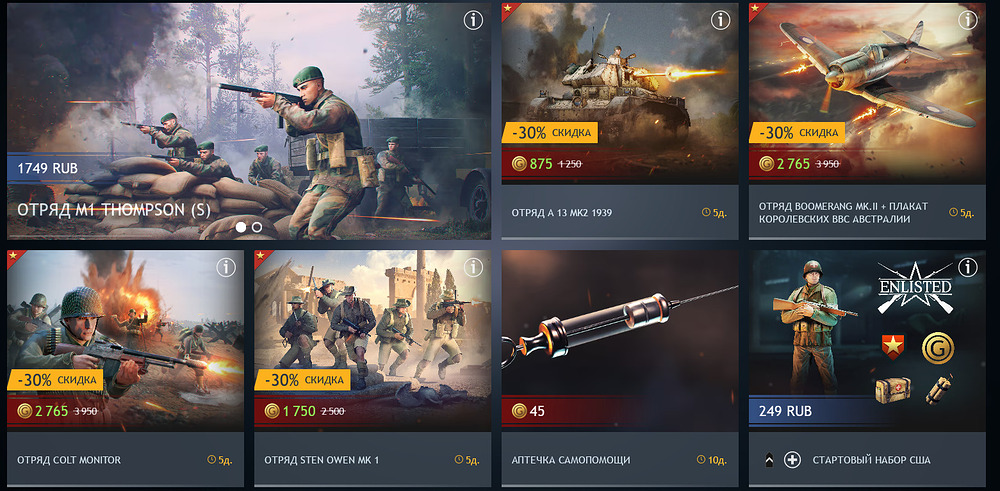This screenshot has height=491, width=1000.
Task: Click plus icon beside Стартовый набор США
Action: pos(792,460)
